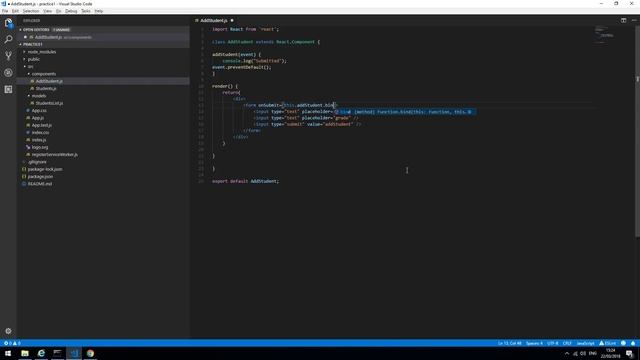
Task: Open the Tasks menu
Action: pyautogui.click(x=86, y=11)
